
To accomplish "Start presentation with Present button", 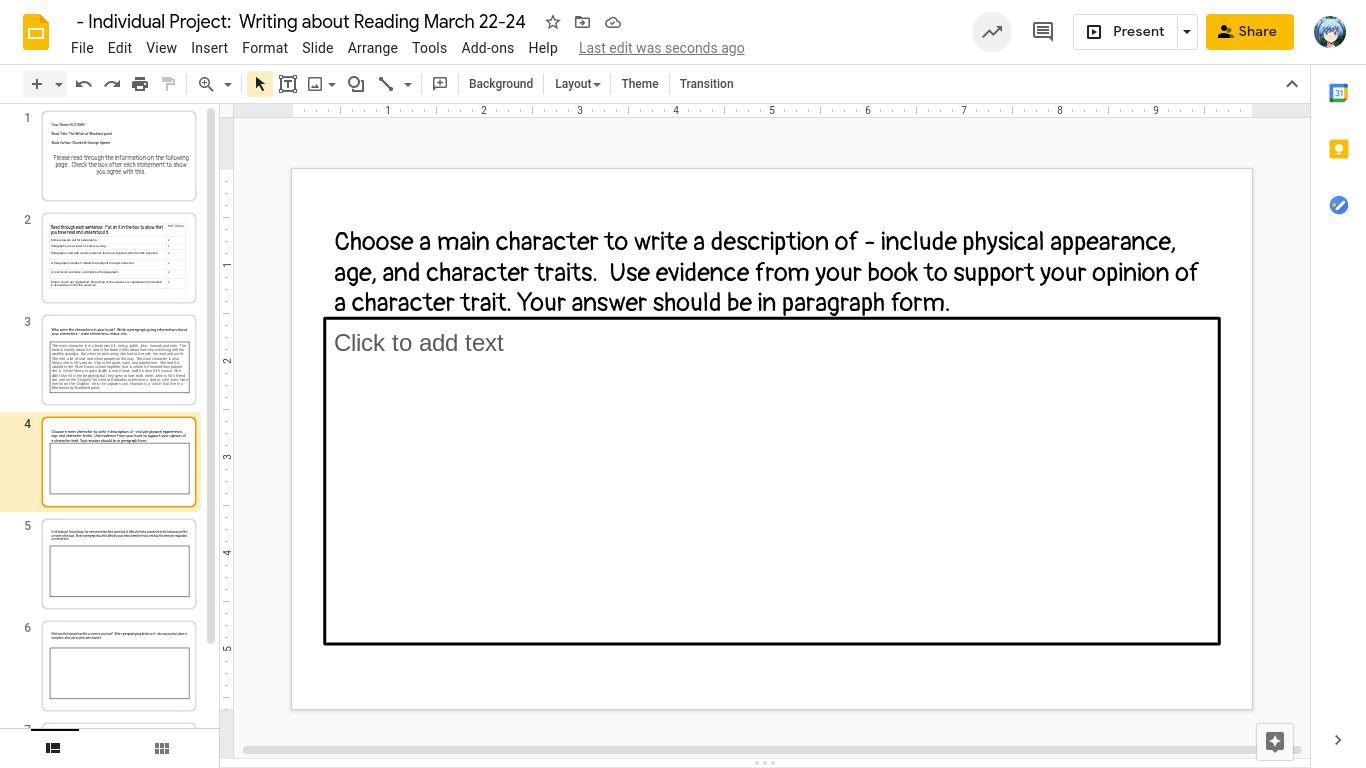I will [x=1125, y=32].
